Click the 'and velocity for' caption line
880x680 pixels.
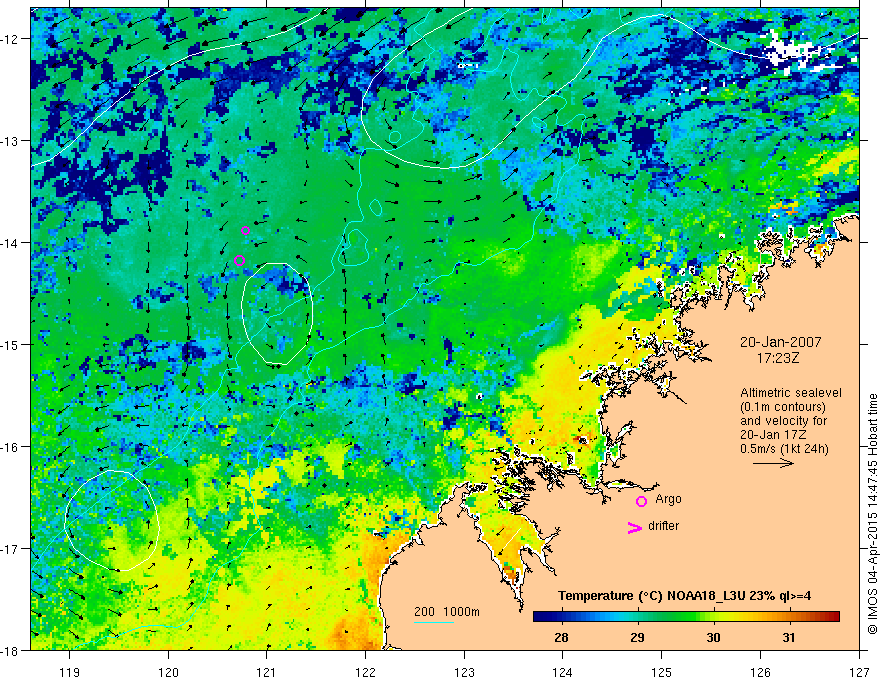(783, 421)
